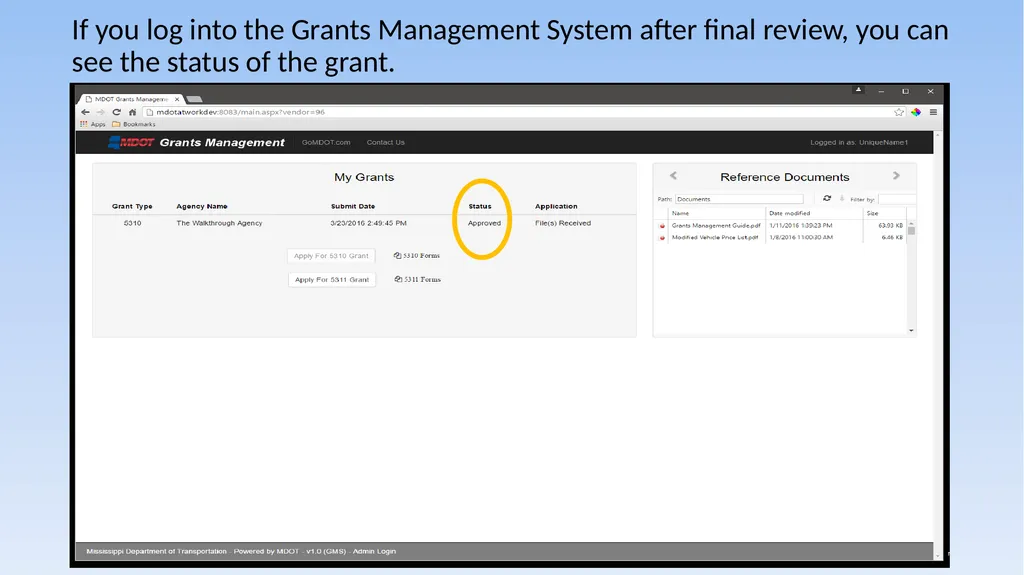Open the browser home page icon
Image resolution: width=1024 pixels, height=575 pixels.
tap(133, 112)
